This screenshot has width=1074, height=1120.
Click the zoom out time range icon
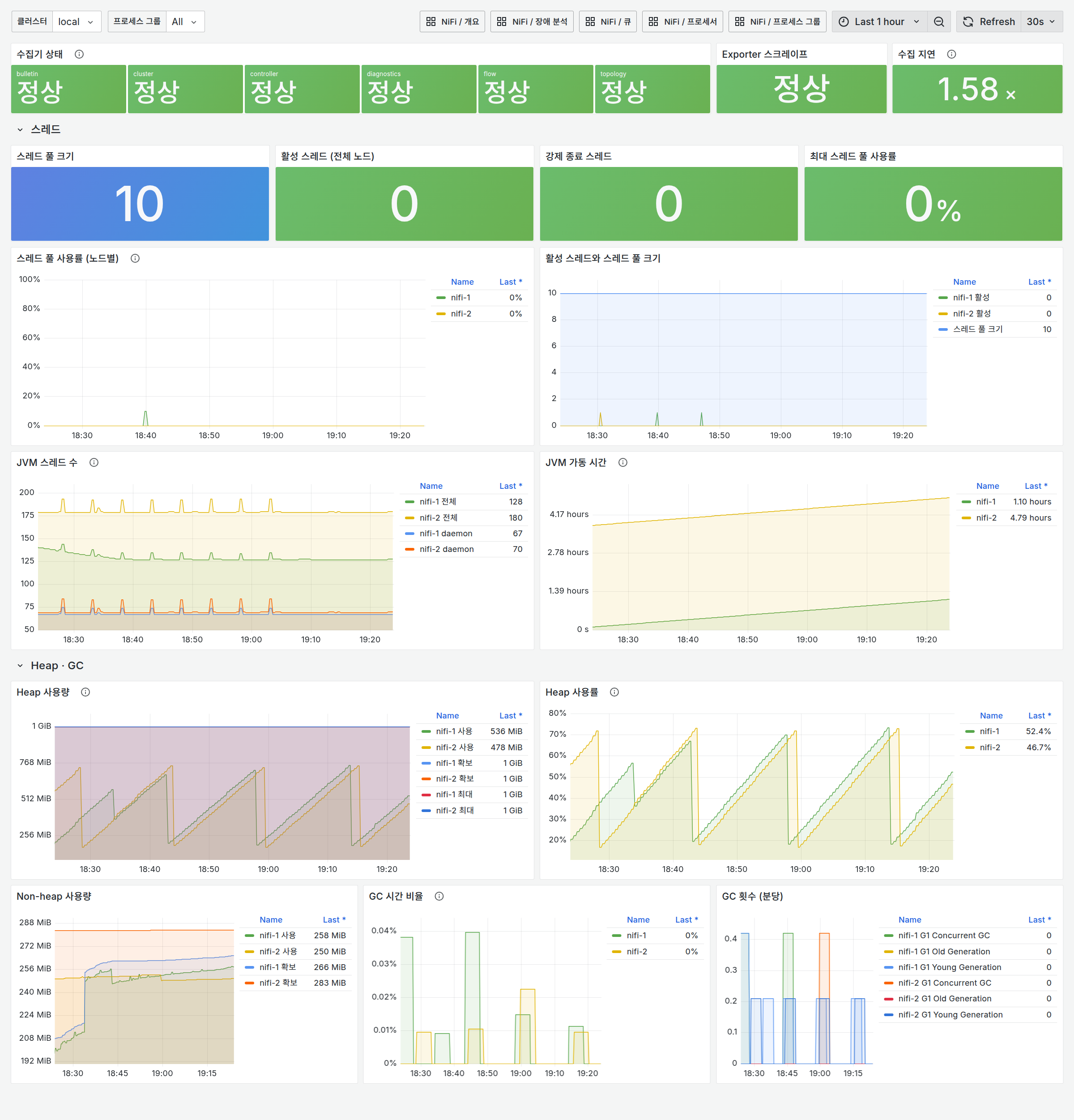(x=939, y=22)
